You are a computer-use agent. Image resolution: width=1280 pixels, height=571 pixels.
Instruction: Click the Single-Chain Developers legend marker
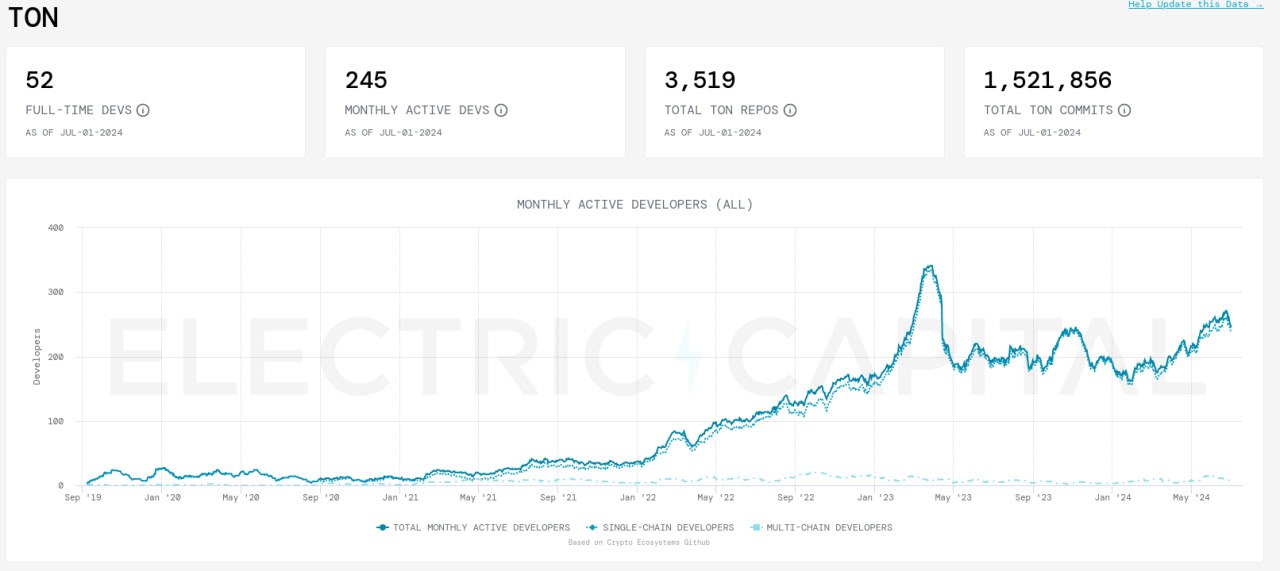click(x=594, y=527)
